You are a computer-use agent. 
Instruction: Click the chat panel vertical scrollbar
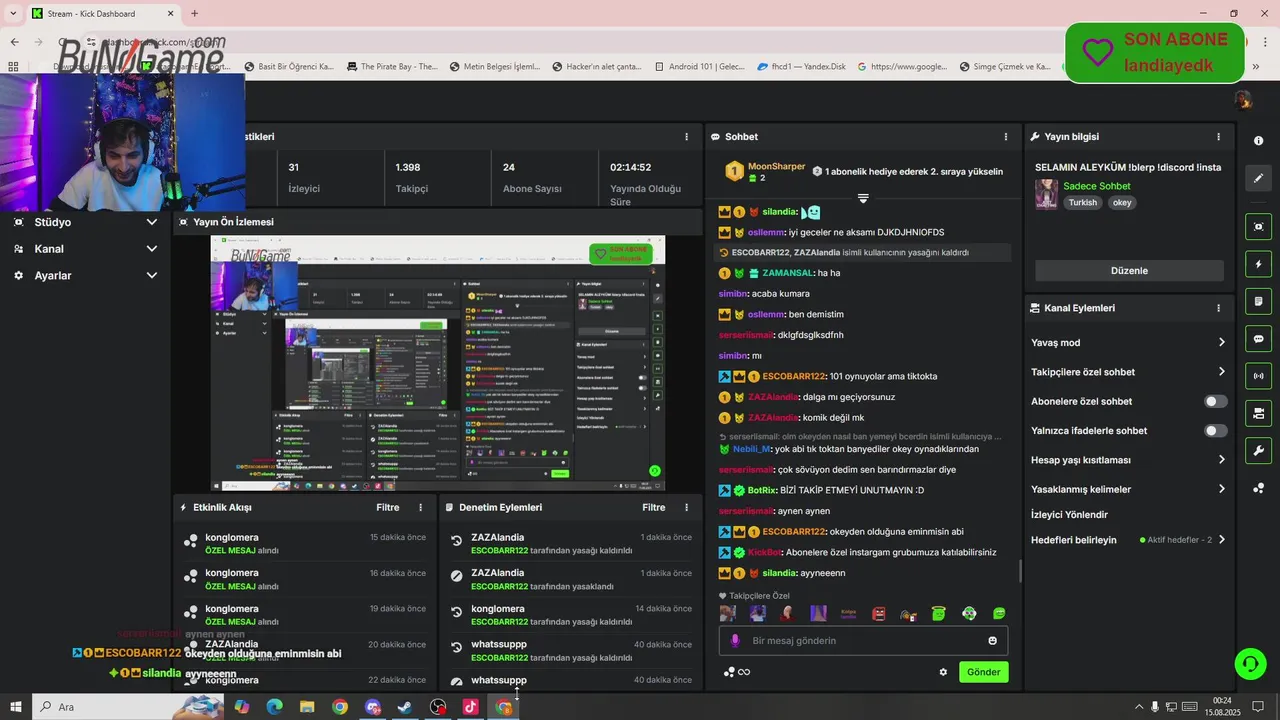click(1020, 571)
